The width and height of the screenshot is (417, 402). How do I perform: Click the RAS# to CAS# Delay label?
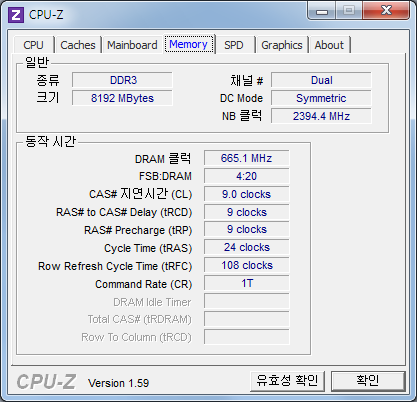pos(124,212)
